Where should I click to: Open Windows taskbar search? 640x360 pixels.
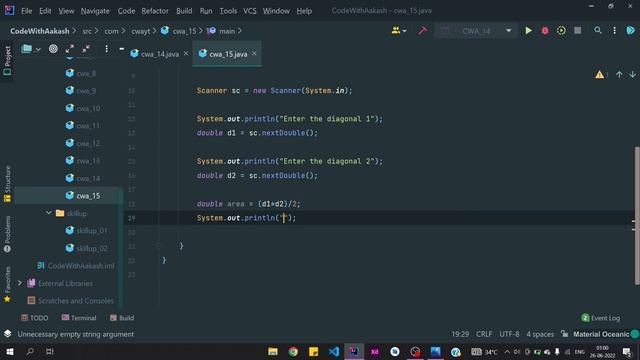click(30, 351)
